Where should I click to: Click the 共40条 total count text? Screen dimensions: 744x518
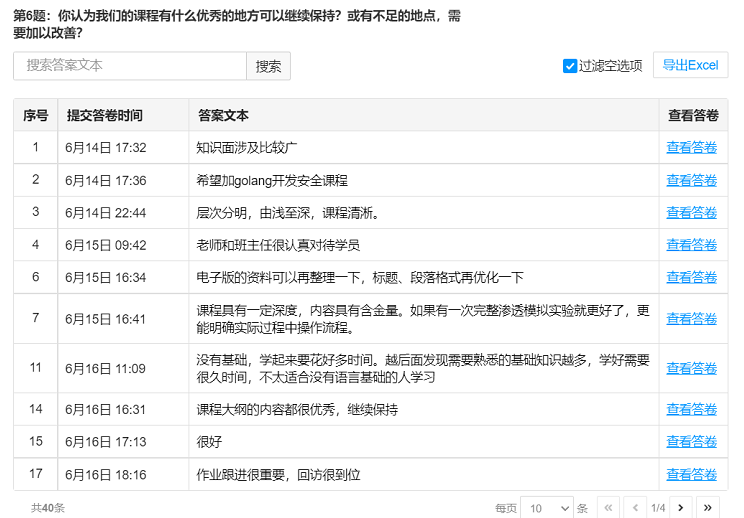click(x=47, y=508)
